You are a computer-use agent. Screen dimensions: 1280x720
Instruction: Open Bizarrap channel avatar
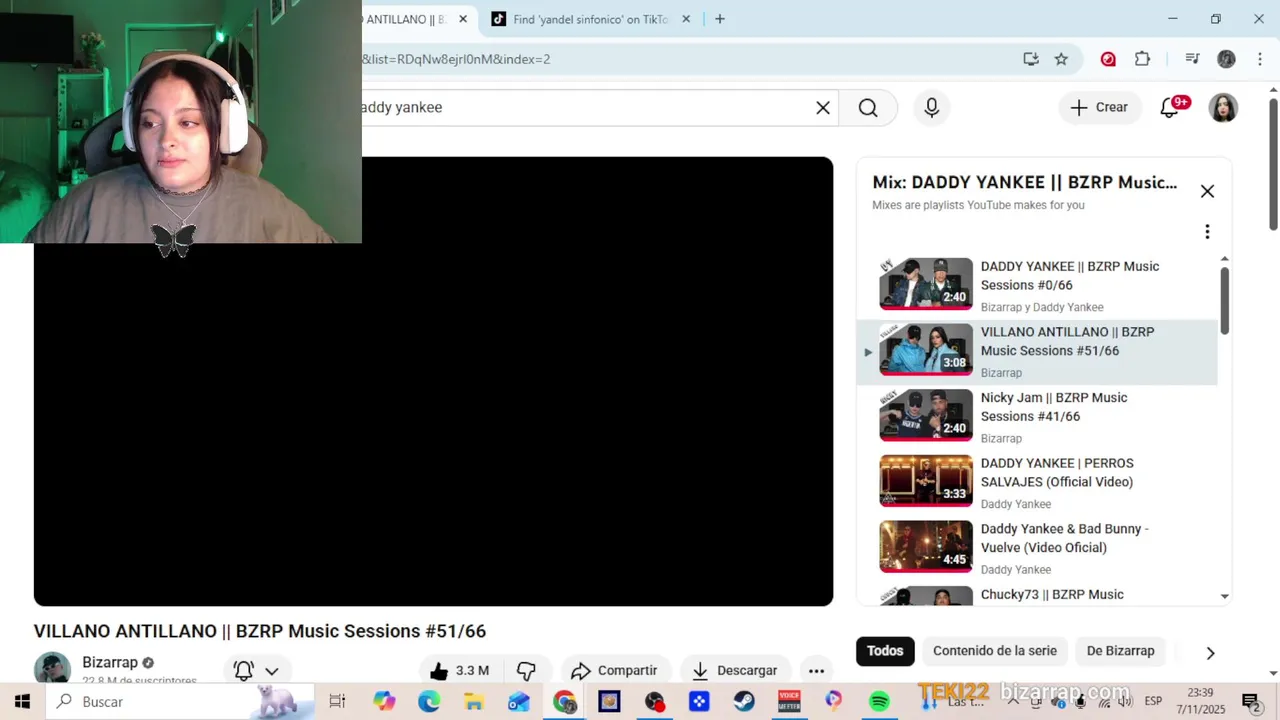(52, 668)
